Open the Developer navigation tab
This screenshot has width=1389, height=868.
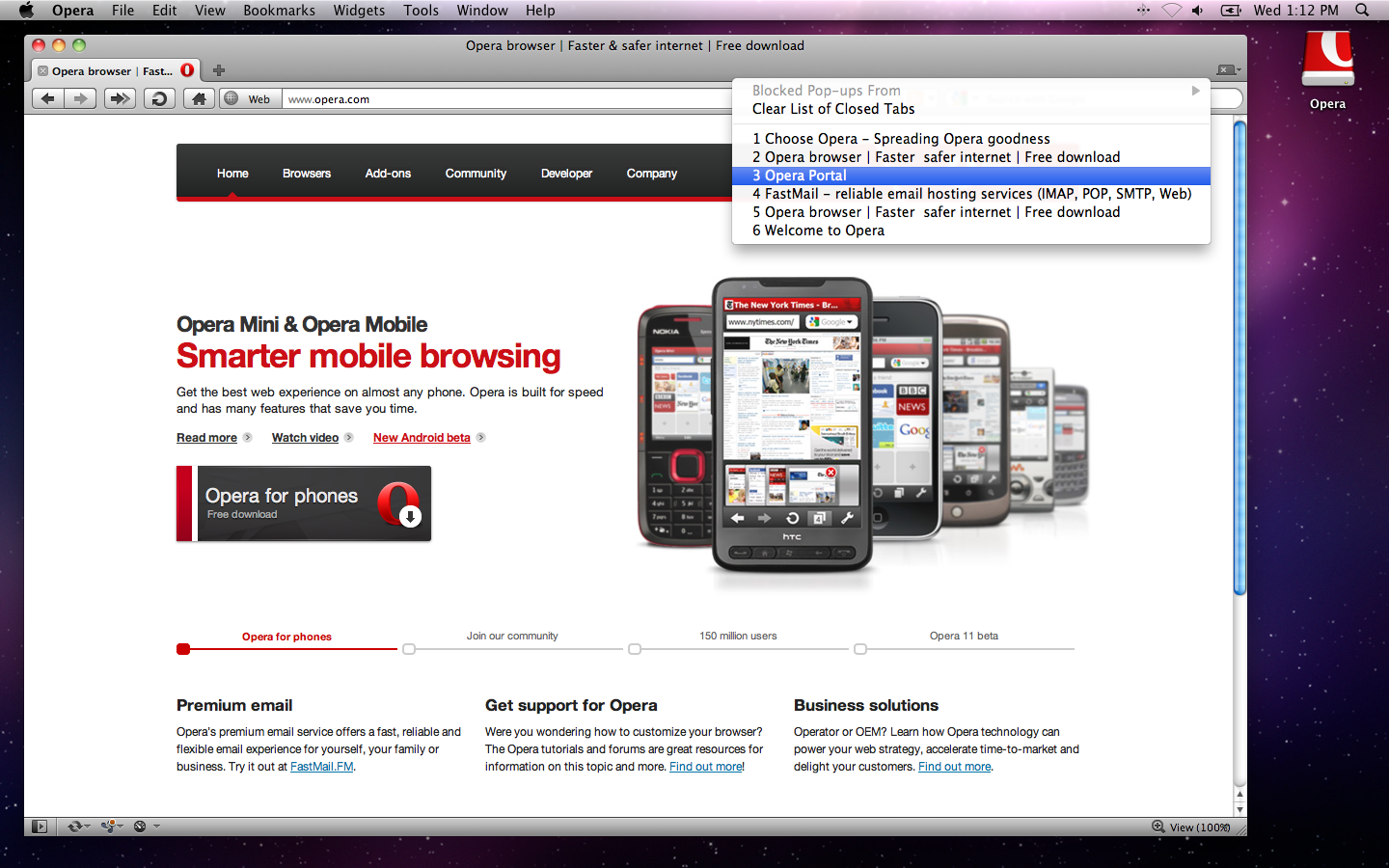[x=566, y=174]
